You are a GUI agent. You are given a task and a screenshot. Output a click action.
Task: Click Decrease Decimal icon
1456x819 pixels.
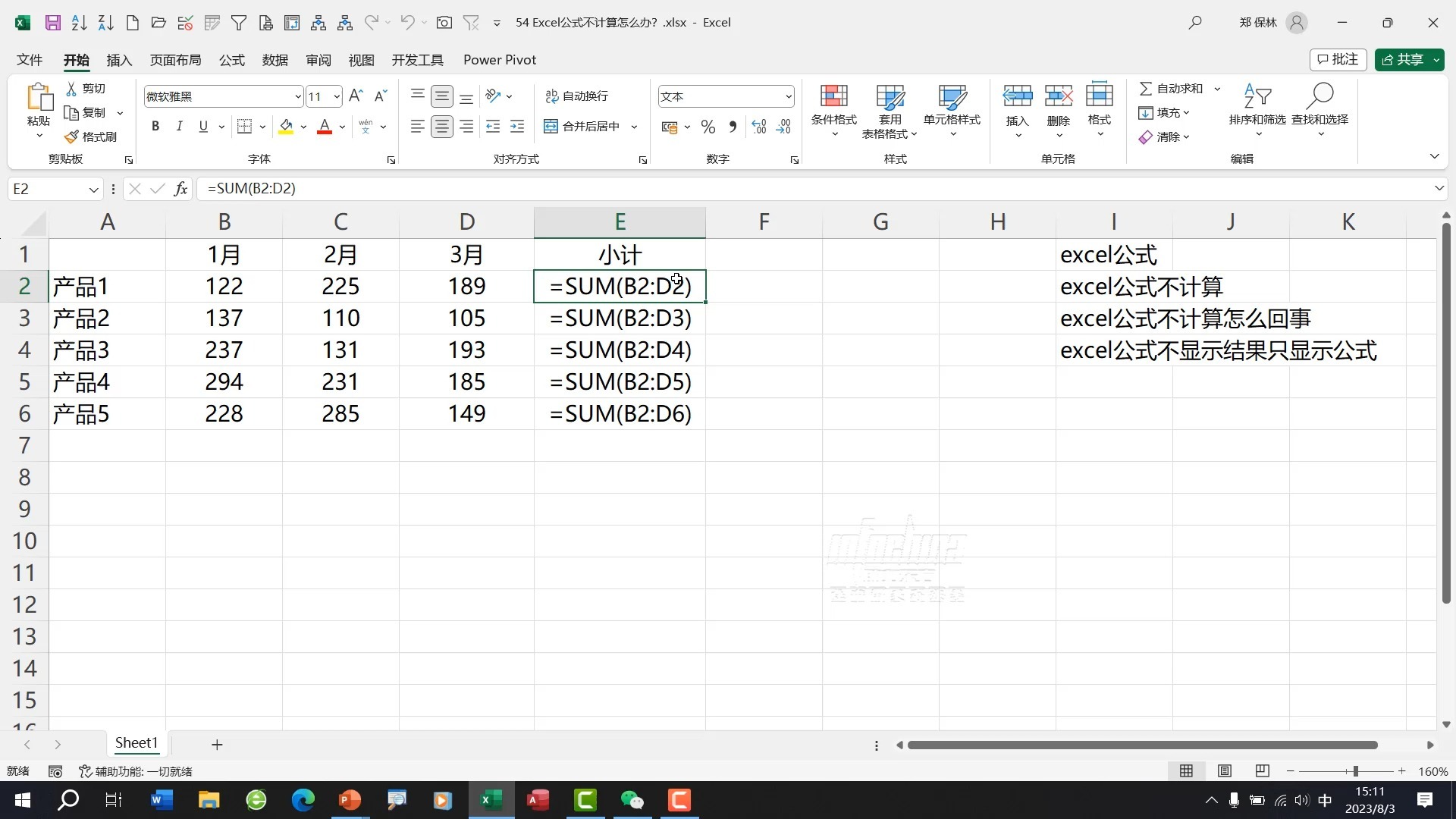click(x=783, y=127)
